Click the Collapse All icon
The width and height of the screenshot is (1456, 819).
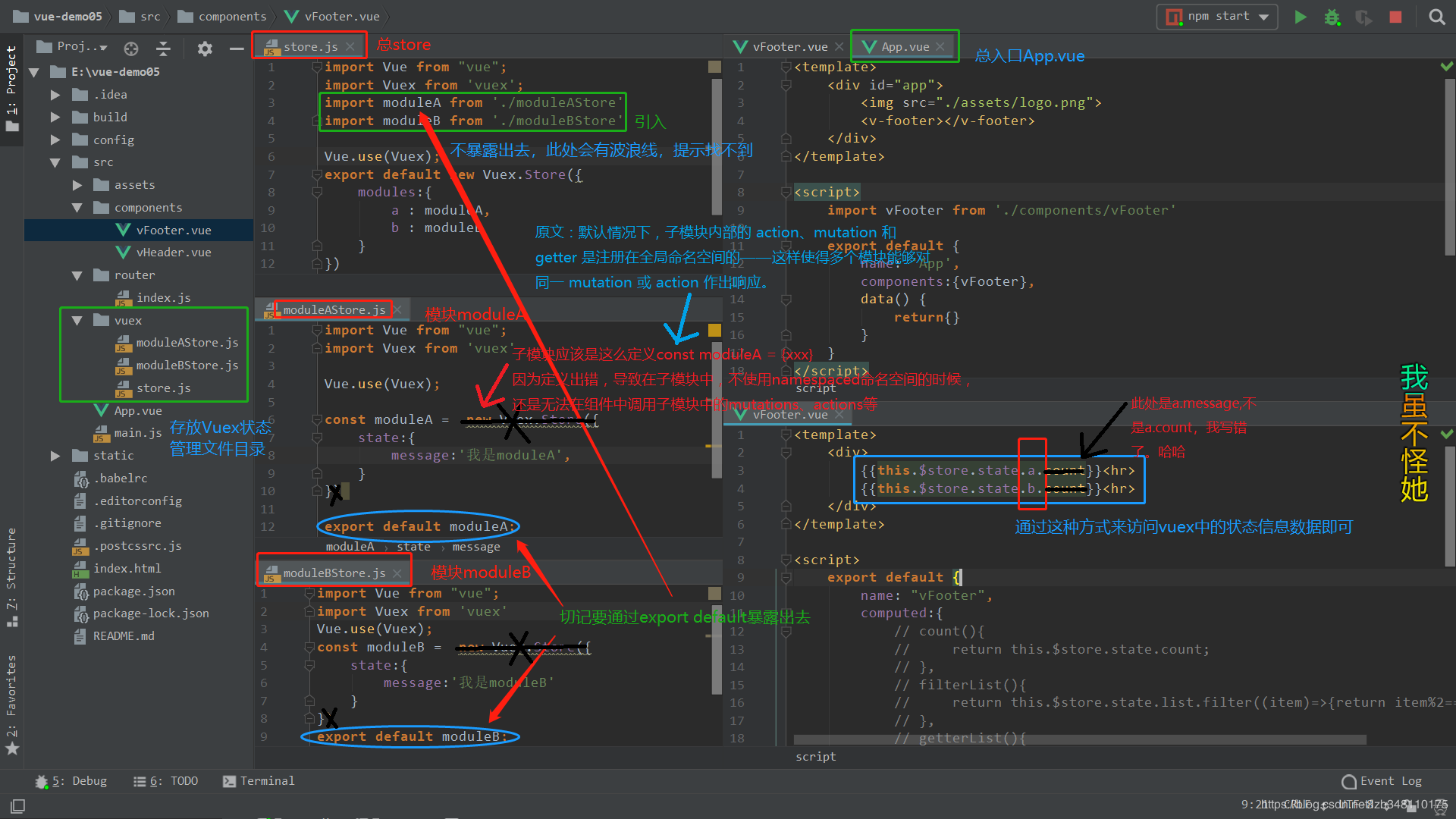tap(163, 49)
